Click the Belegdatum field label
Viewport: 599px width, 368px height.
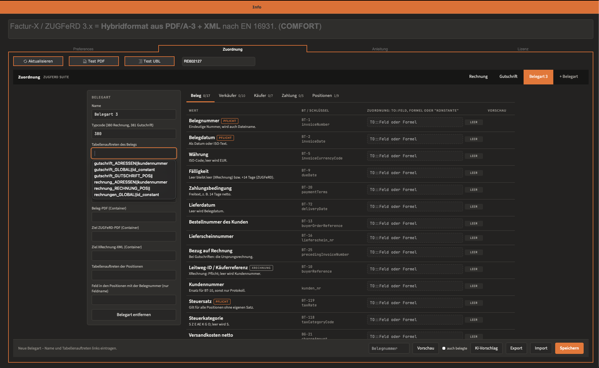point(202,138)
